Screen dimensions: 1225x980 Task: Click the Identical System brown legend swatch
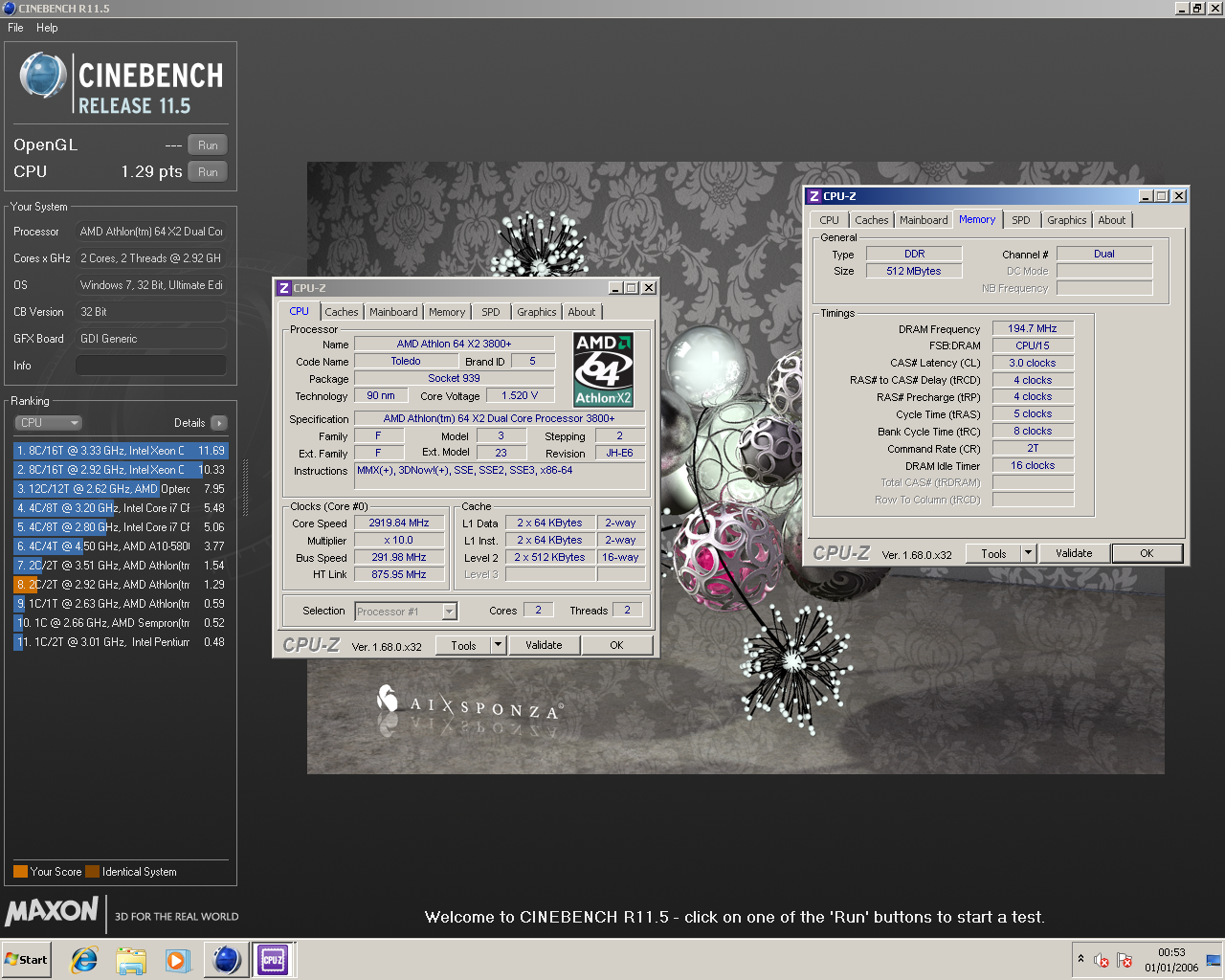pos(92,872)
